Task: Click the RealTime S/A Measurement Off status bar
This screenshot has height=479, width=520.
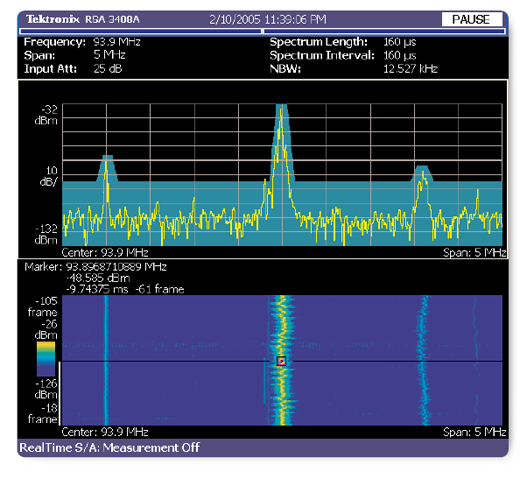Action: [110, 447]
